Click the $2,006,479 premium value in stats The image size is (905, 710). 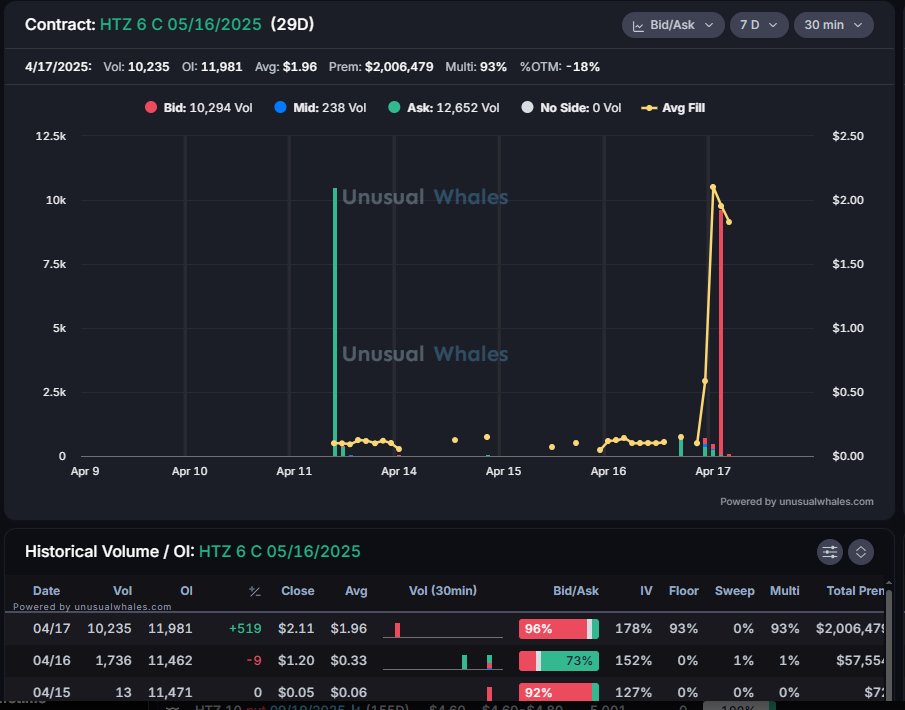pos(399,67)
